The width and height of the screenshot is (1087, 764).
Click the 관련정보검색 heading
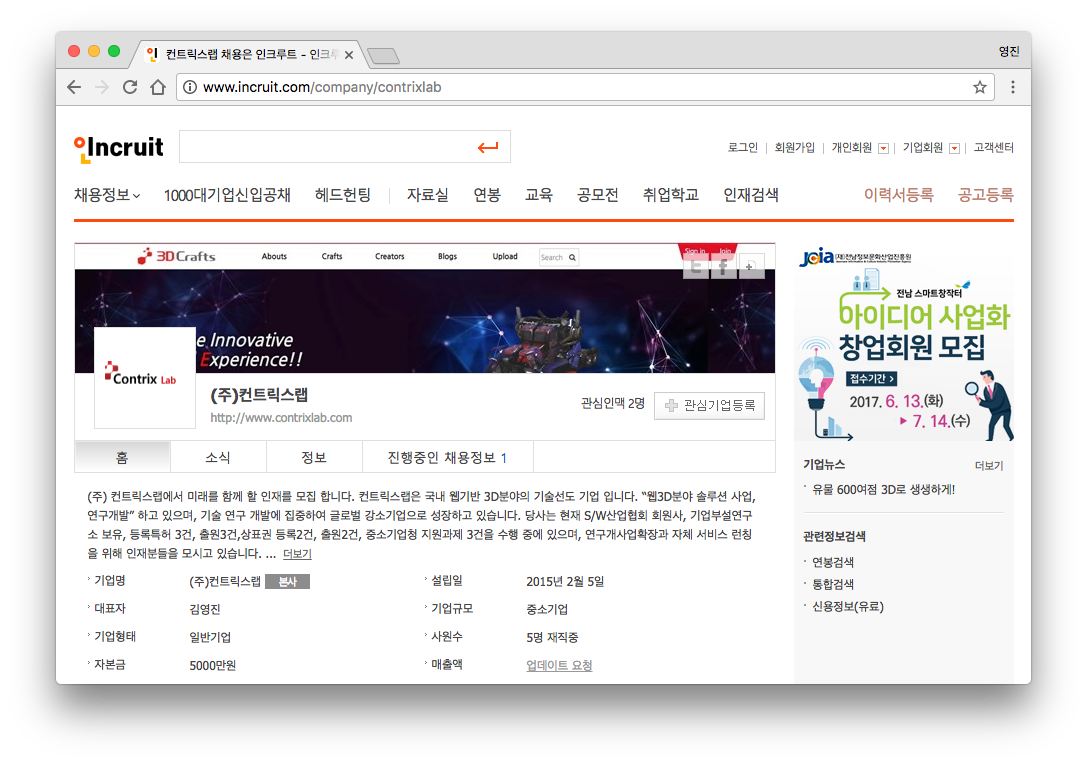(834, 537)
